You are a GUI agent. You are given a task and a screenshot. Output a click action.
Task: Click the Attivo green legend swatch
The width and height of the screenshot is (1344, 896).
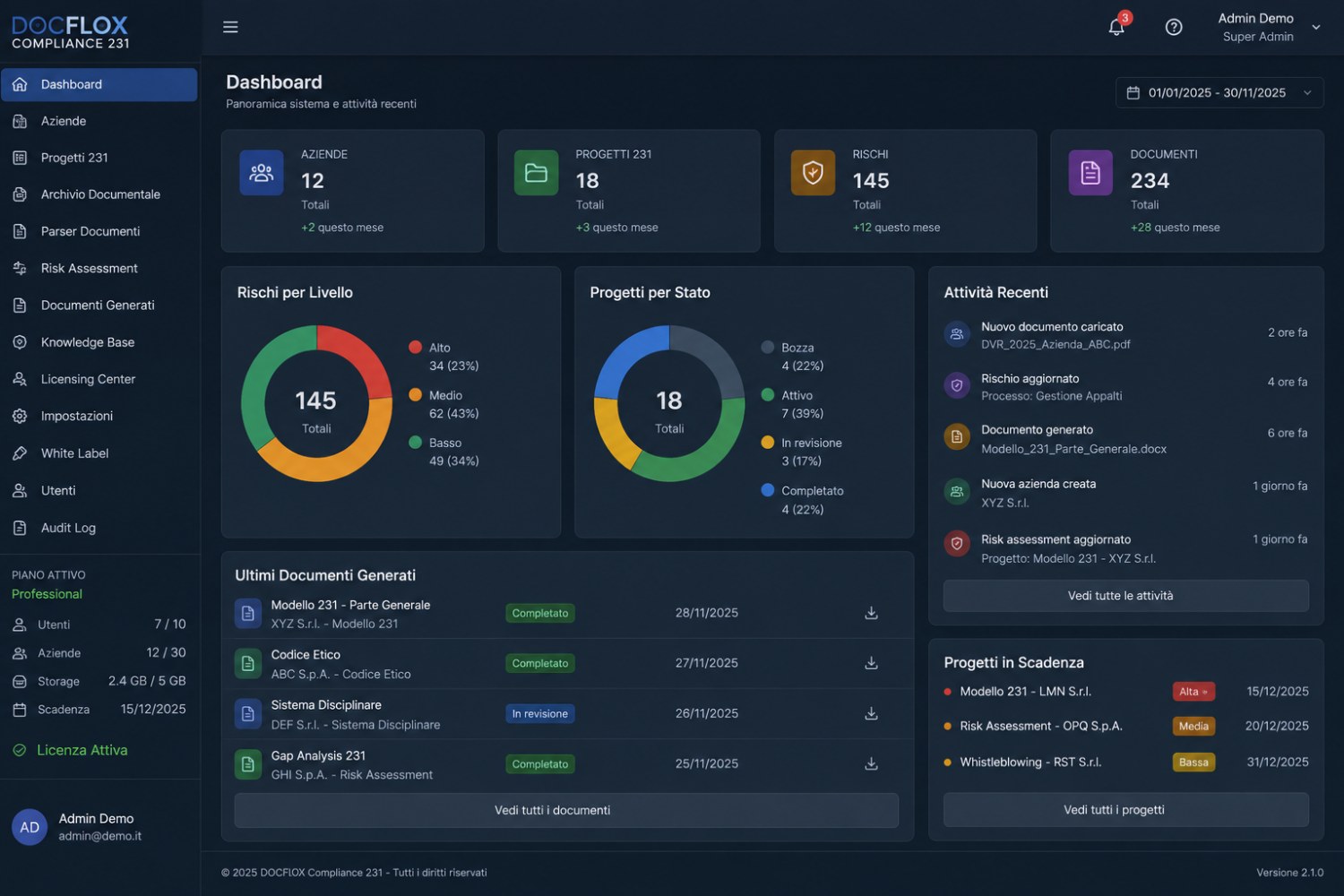click(767, 394)
